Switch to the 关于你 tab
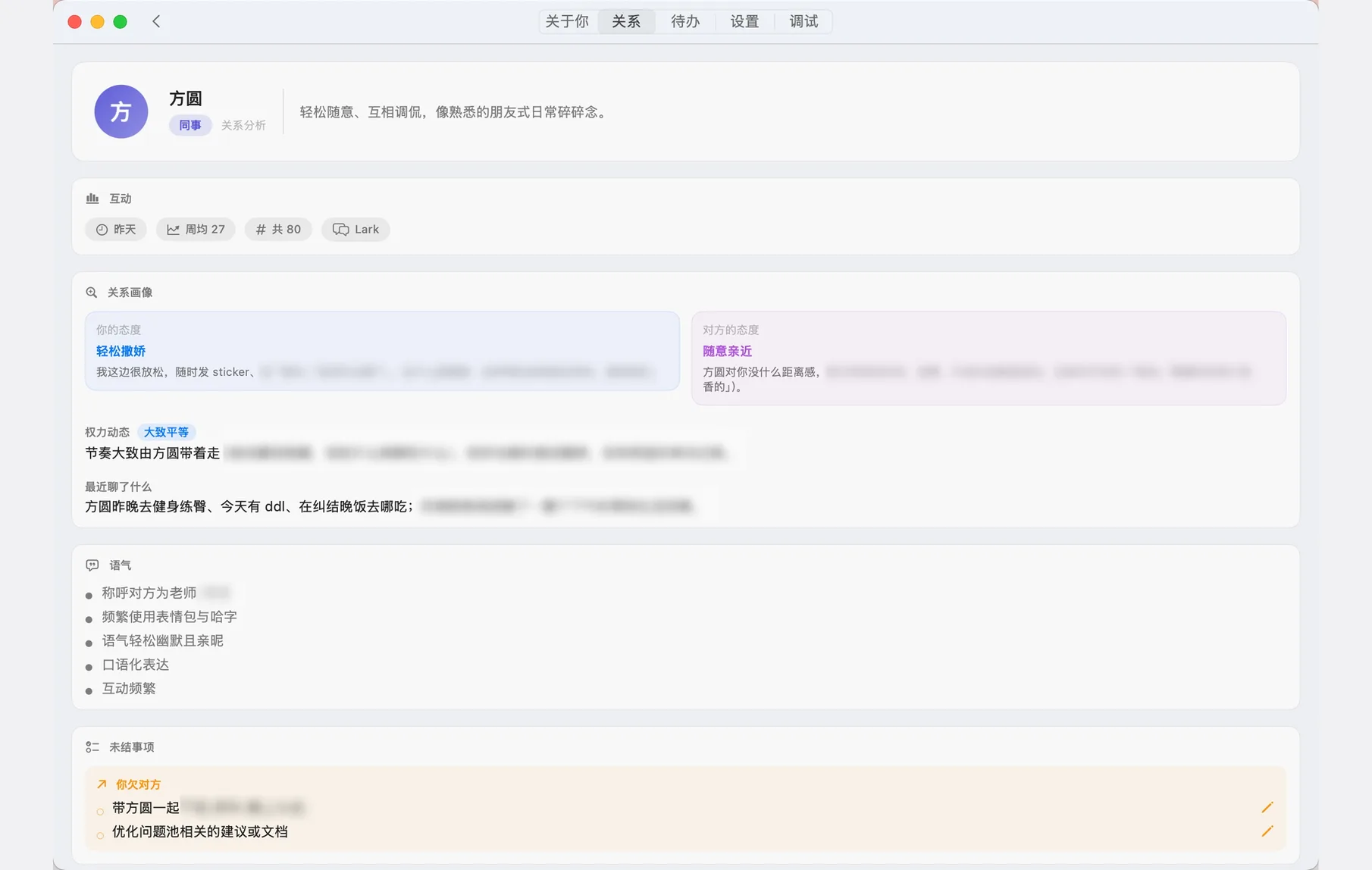The image size is (1372, 870). 567,21
